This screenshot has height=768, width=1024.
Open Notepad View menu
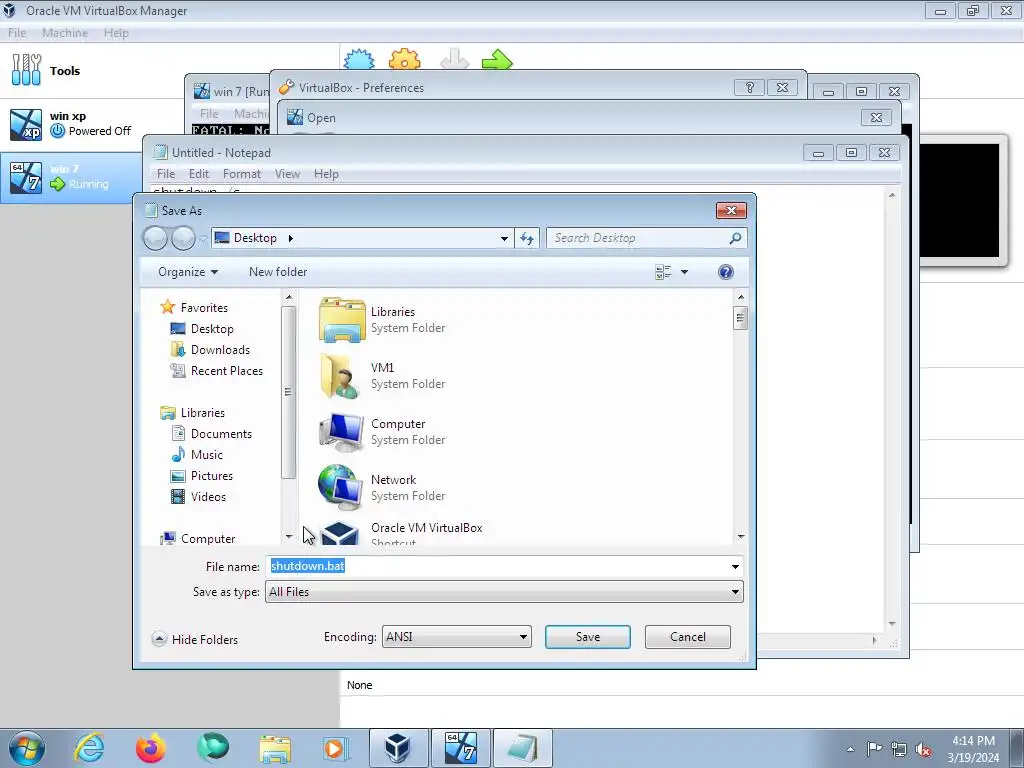pyautogui.click(x=287, y=174)
